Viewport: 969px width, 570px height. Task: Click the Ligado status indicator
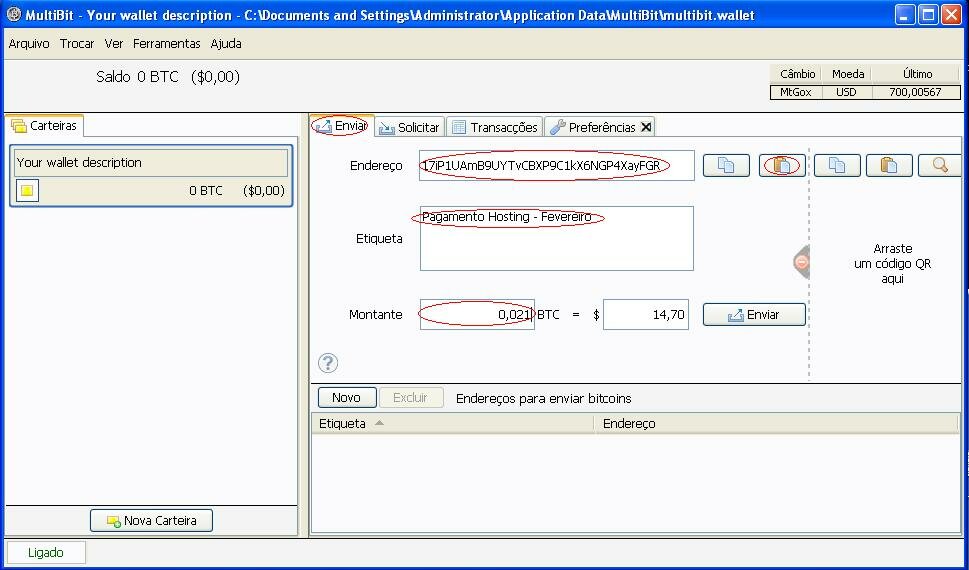(46, 553)
